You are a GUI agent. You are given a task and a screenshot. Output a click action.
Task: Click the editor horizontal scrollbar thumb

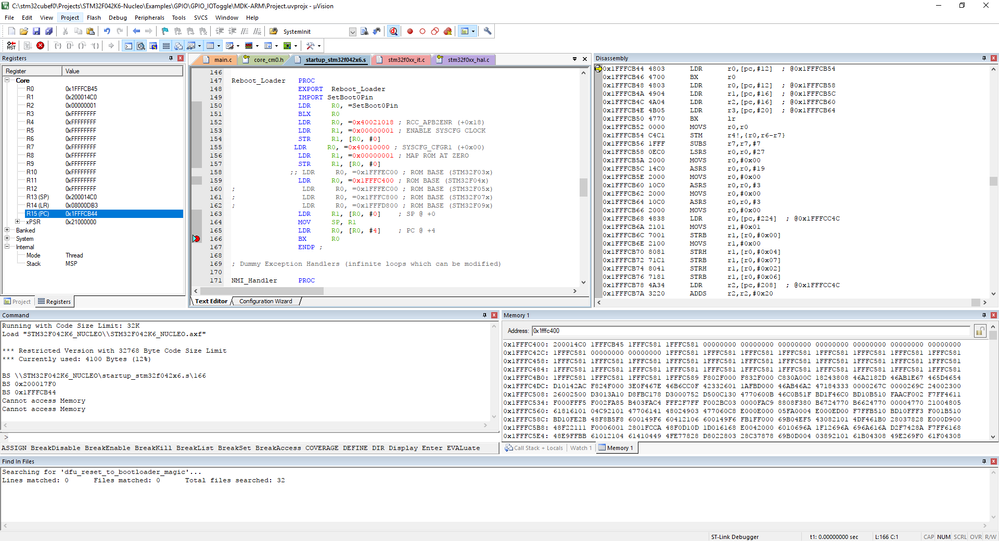(262, 291)
